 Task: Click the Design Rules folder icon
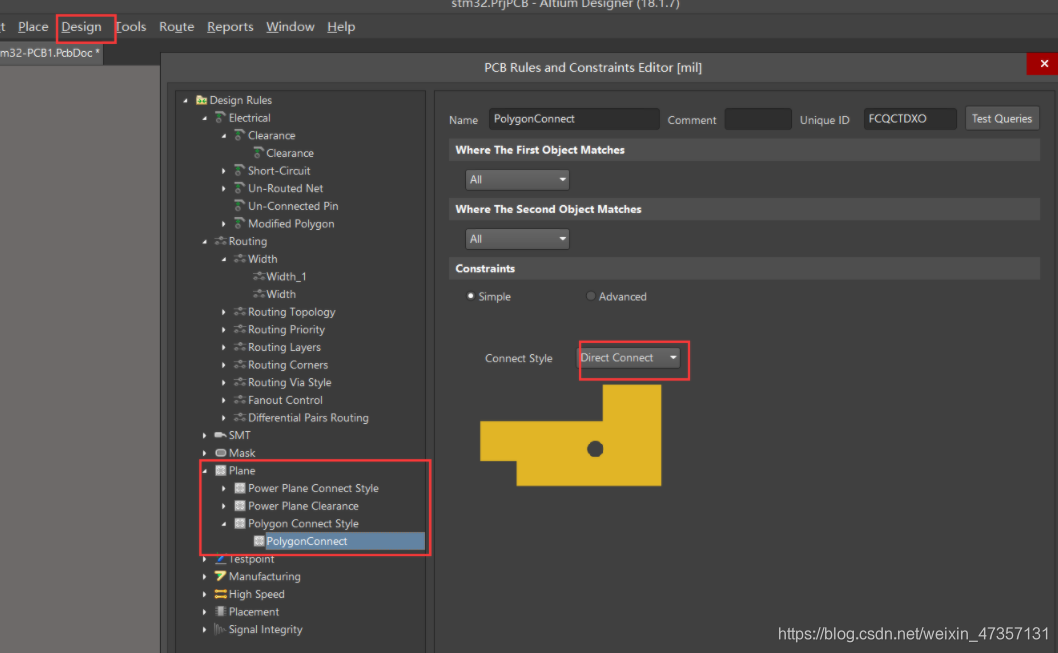point(201,100)
